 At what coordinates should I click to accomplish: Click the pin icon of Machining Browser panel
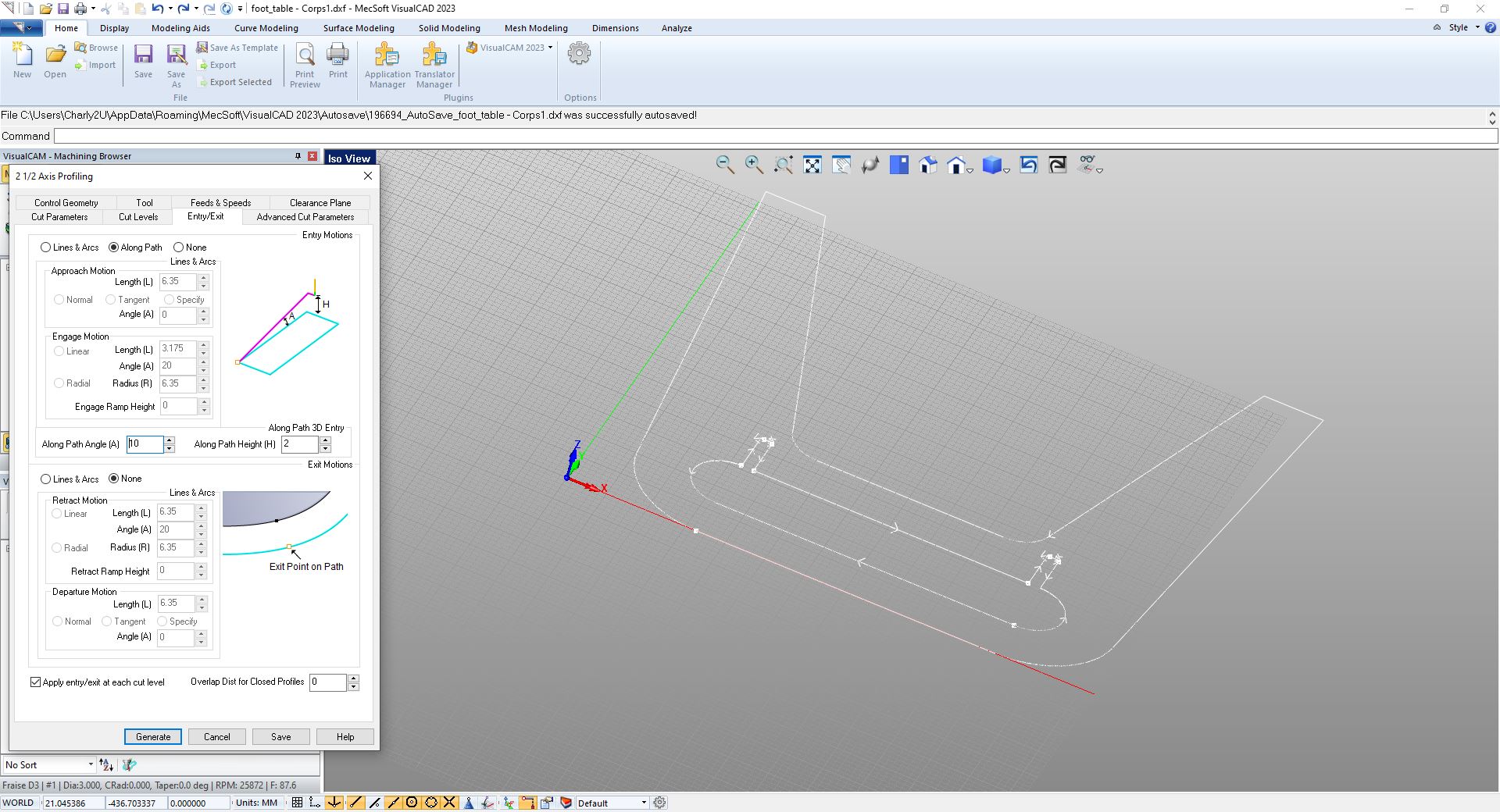click(298, 156)
